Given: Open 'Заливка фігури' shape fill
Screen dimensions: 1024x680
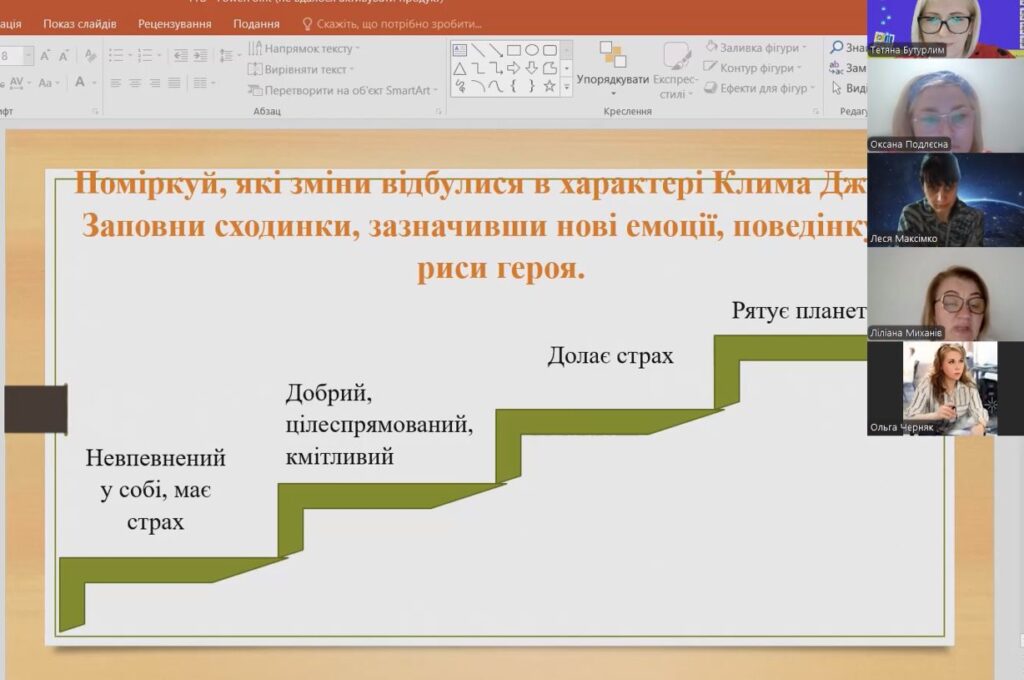Looking at the screenshot, I should (x=756, y=48).
